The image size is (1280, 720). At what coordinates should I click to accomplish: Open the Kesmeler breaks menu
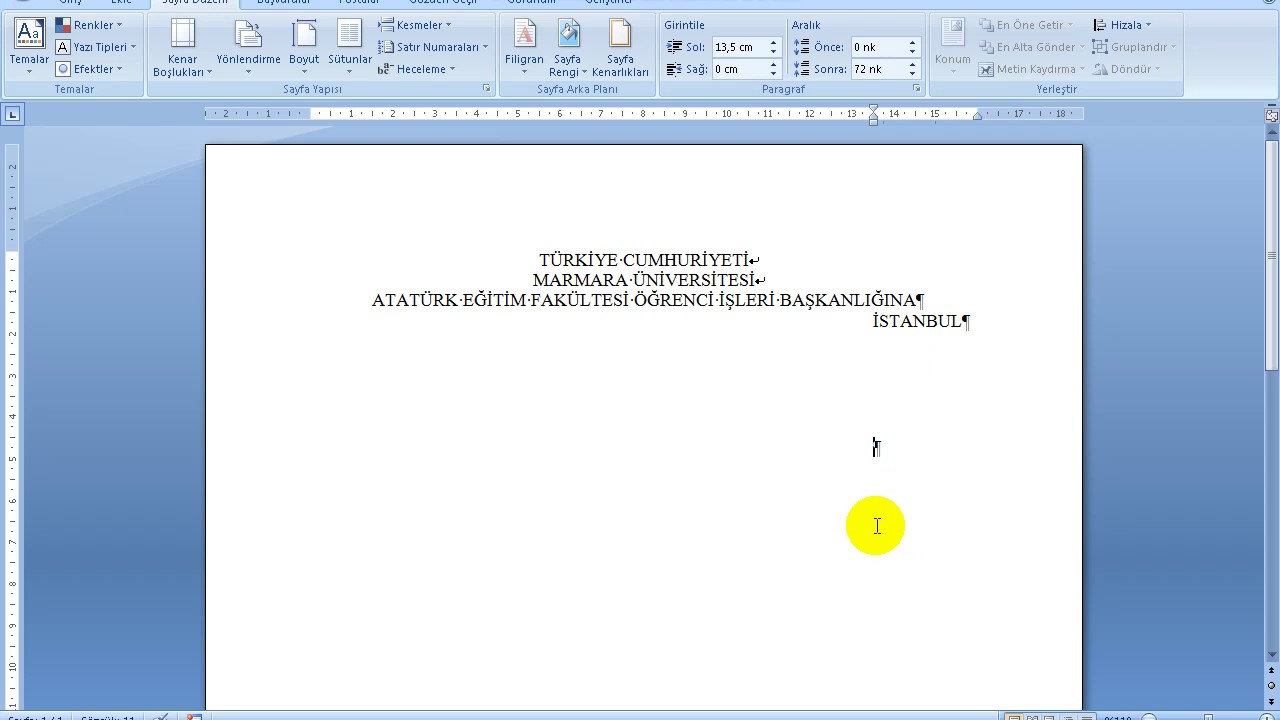pos(415,25)
